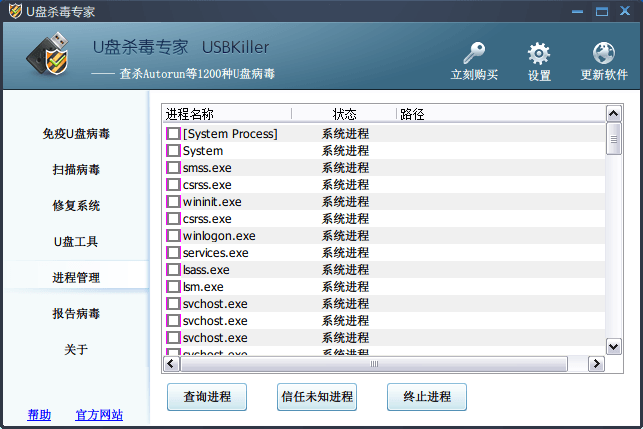Click the title bar shield icon
The width and height of the screenshot is (643, 429).
tap(15, 11)
